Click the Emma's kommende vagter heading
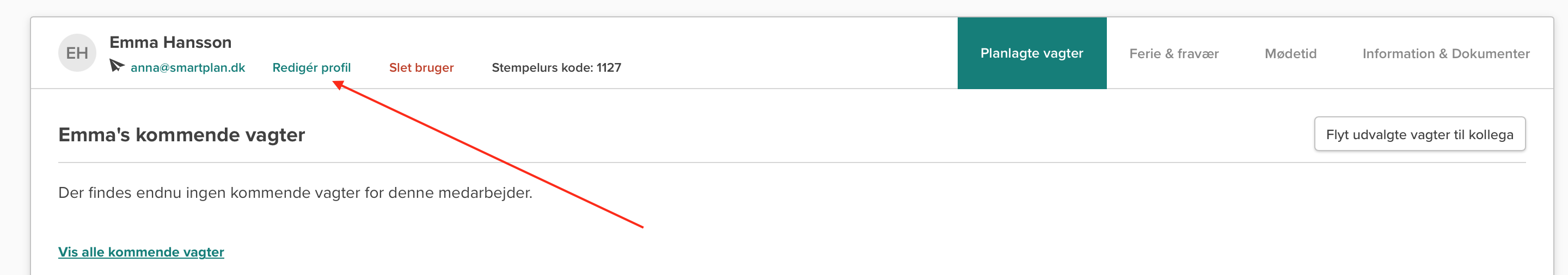The height and width of the screenshot is (275, 1568). click(181, 135)
